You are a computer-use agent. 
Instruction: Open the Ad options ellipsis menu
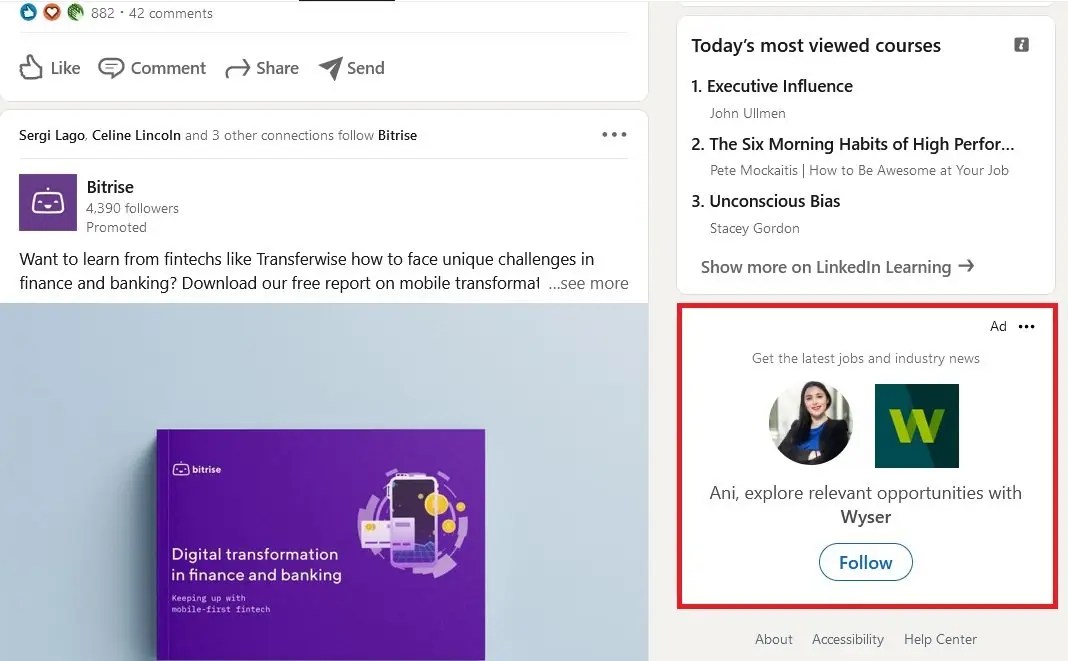(1026, 326)
